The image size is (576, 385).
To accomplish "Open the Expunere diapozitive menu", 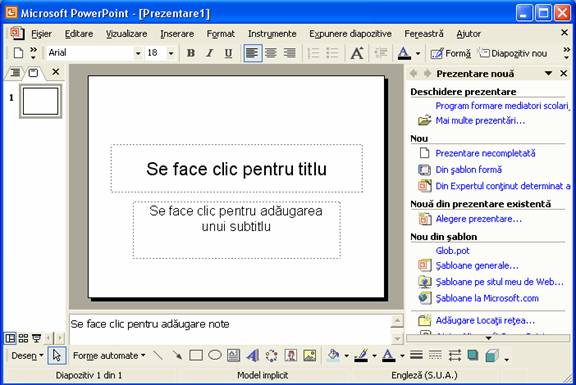I will [x=350, y=34].
